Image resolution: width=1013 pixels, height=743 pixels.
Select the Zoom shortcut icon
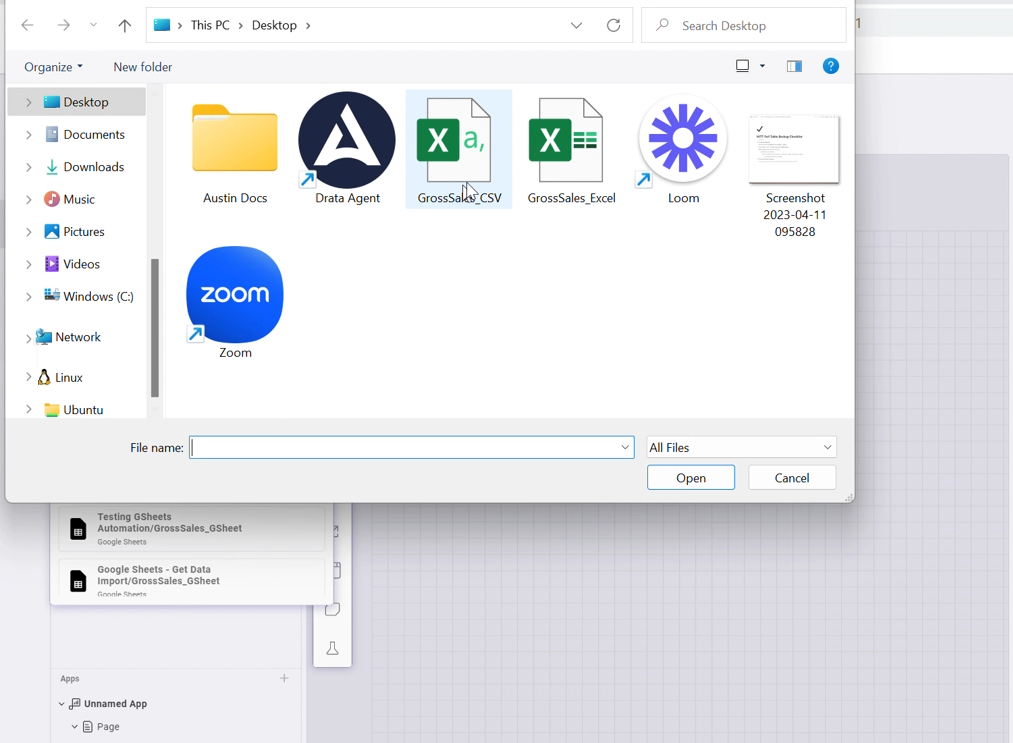tap(235, 294)
